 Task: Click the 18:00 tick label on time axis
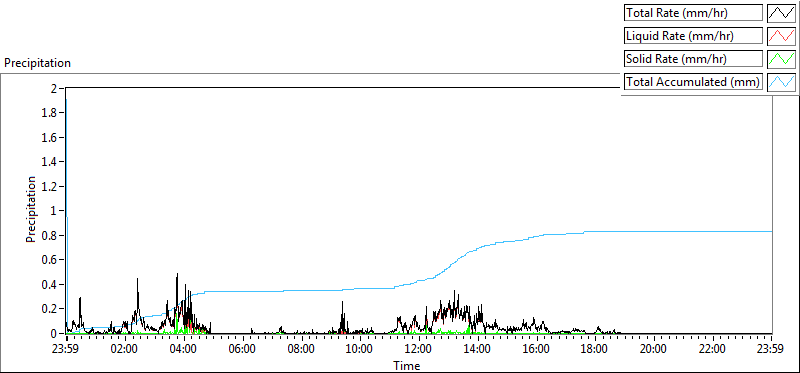(x=594, y=350)
